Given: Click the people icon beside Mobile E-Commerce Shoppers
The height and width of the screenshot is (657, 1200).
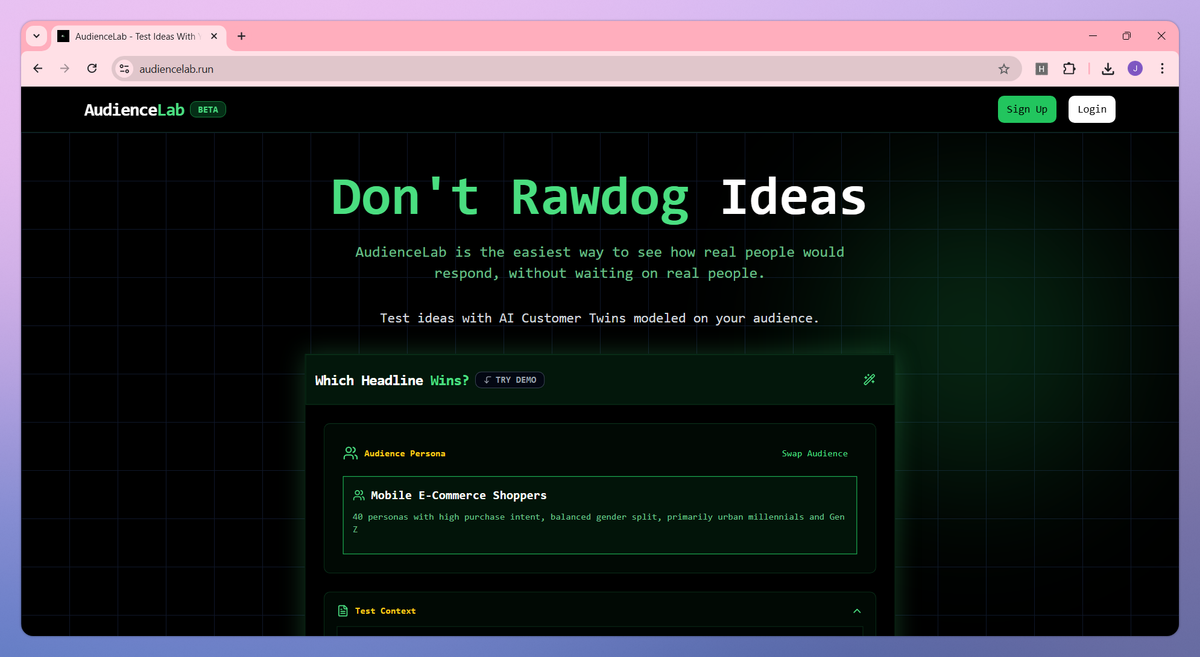Looking at the screenshot, I should click(x=359, y=495).
